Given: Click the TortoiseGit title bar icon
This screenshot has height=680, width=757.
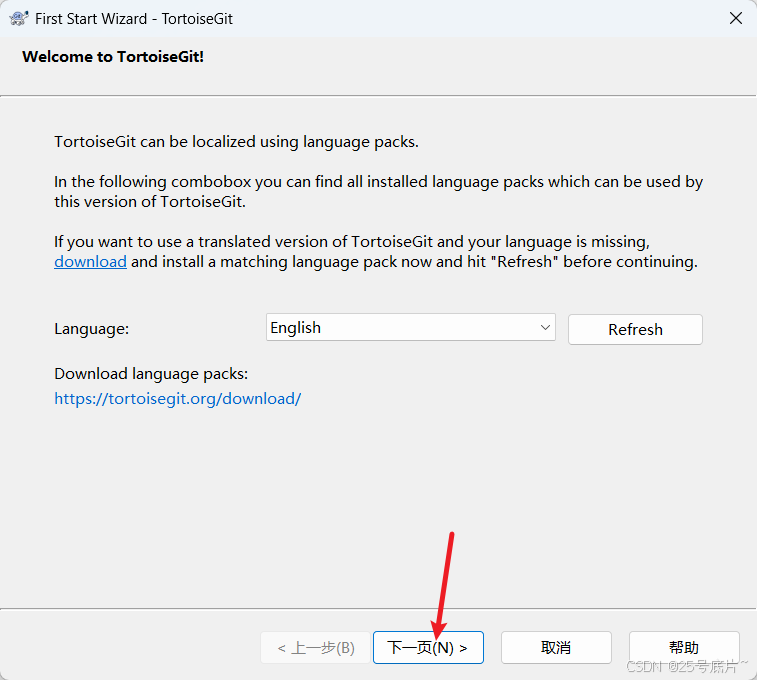Looking at the screenshot, I should point(18,18).
